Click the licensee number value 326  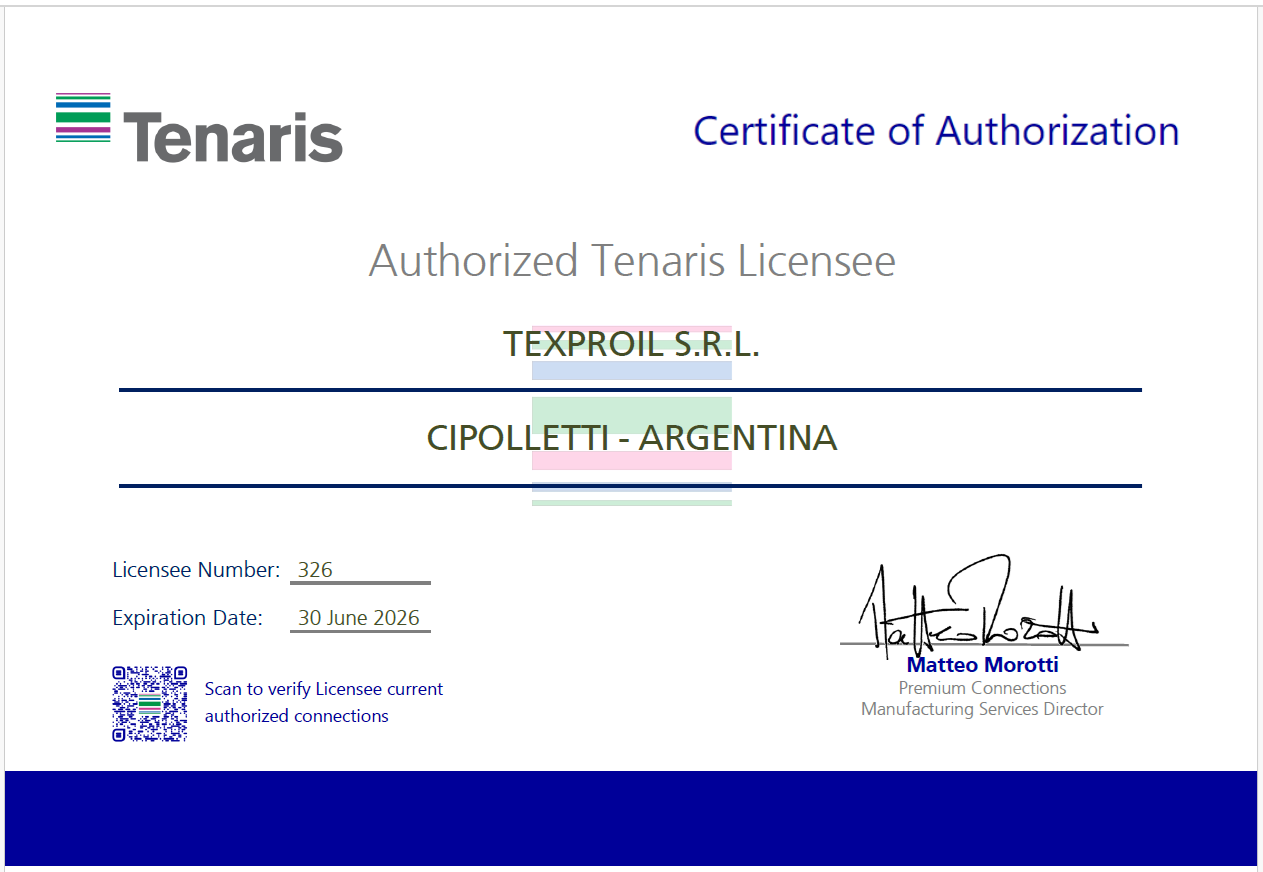point(315,570)
